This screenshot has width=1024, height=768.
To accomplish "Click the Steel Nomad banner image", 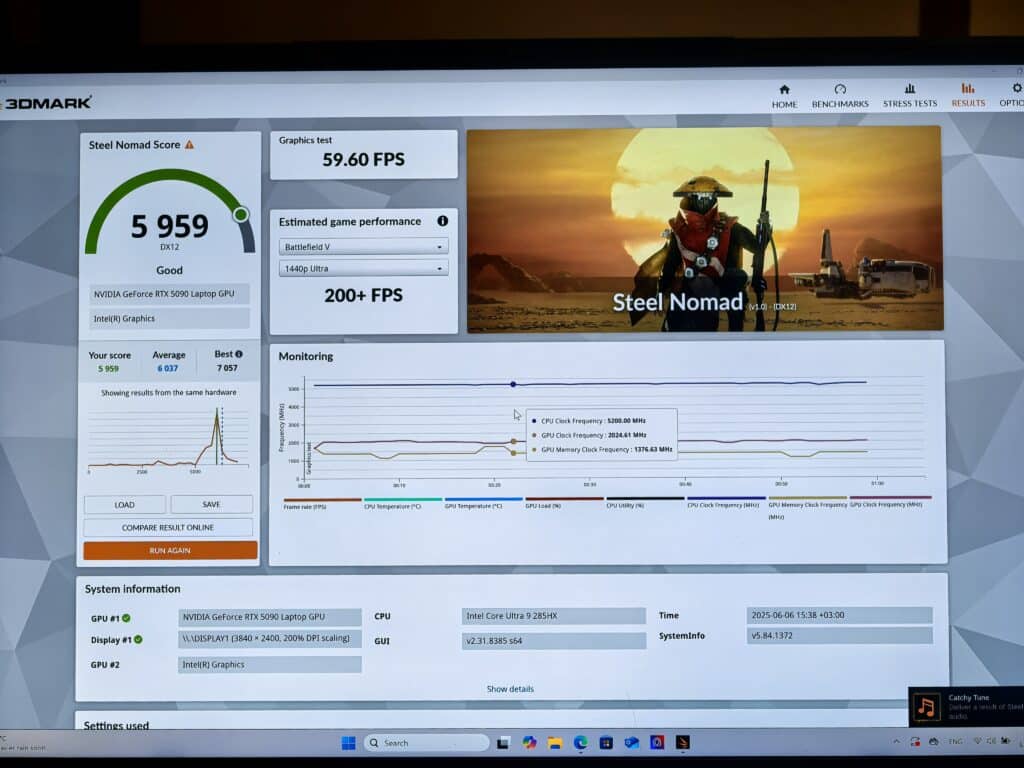I will click(705, 229).
